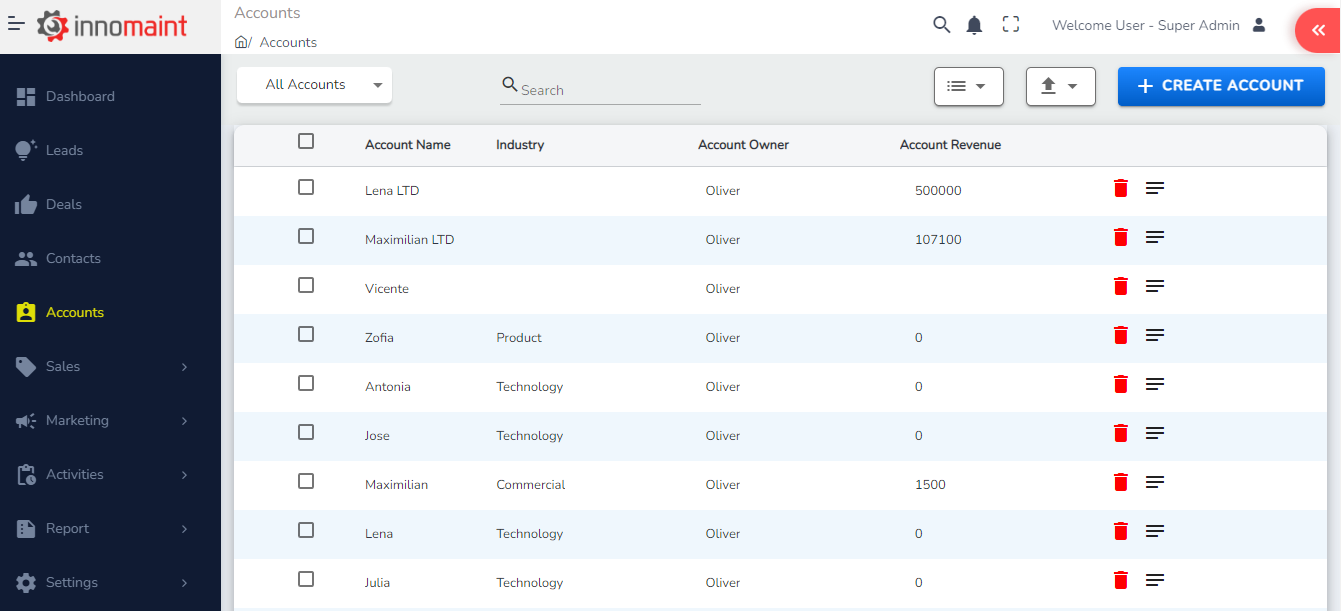Delete the Jose account

coord(1120,433)
